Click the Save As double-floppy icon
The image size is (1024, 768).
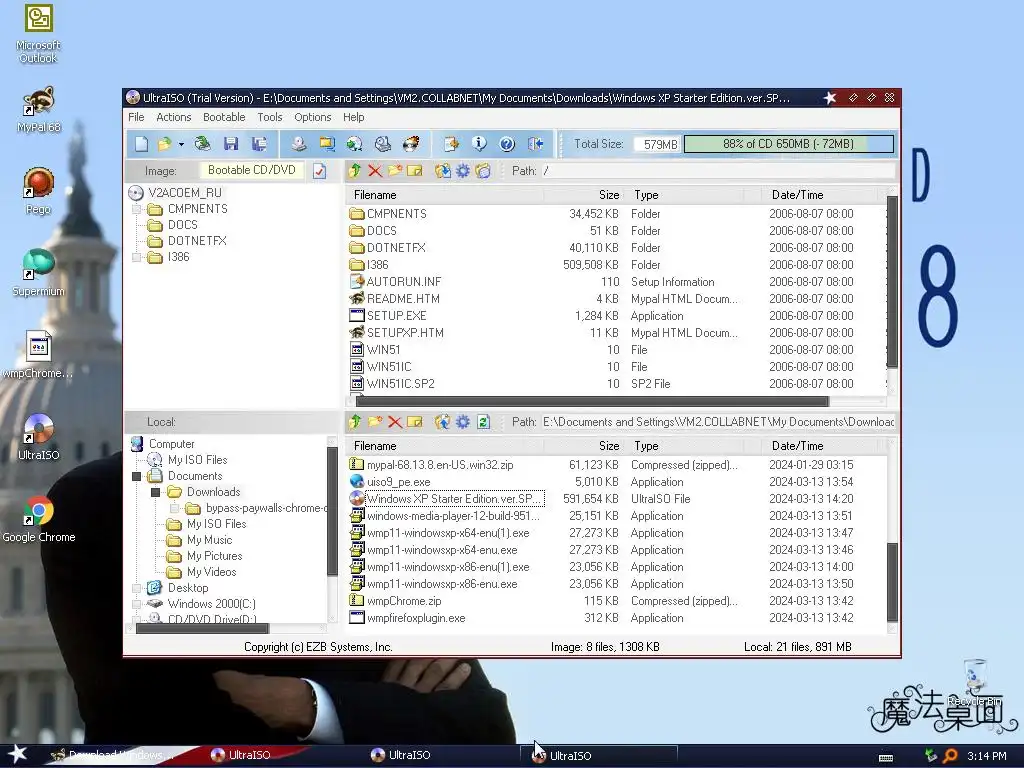point(259,144)
